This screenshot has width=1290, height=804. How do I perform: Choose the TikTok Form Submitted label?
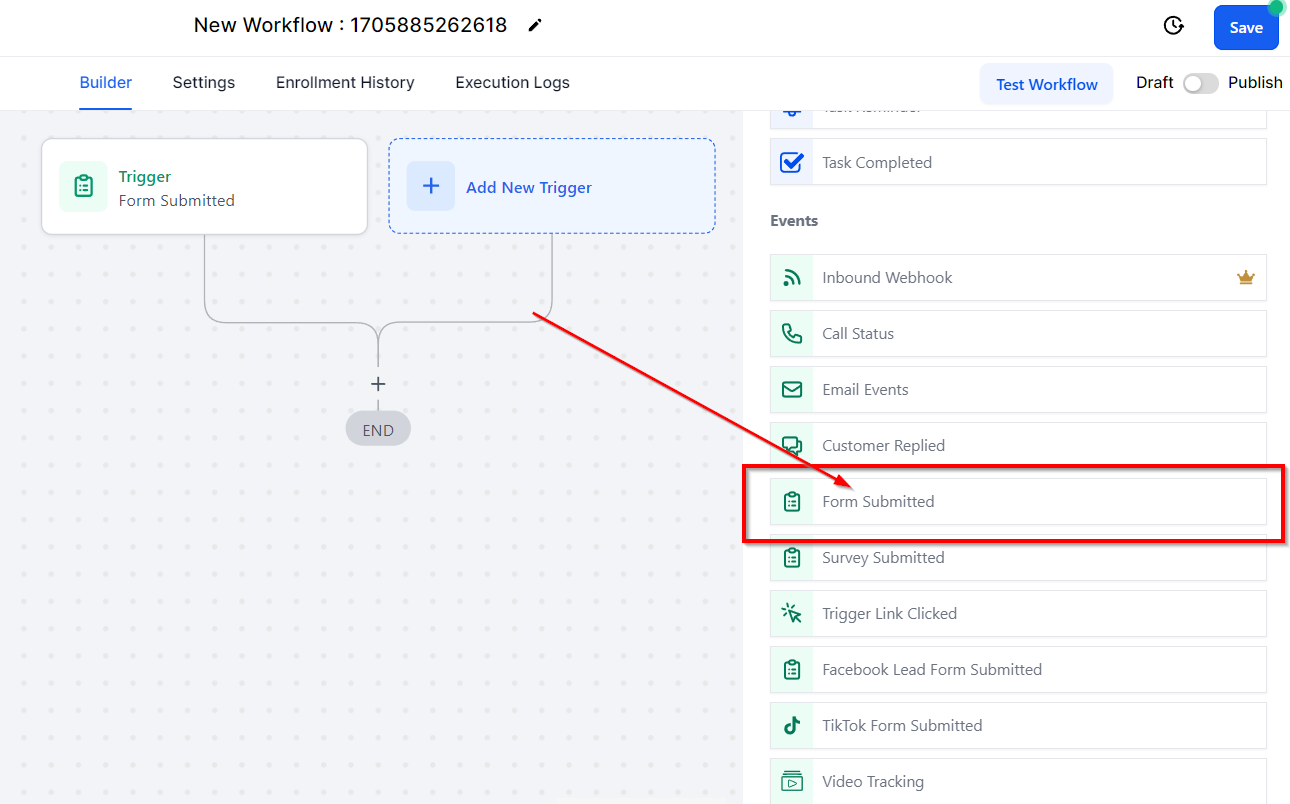click(902, 726)
